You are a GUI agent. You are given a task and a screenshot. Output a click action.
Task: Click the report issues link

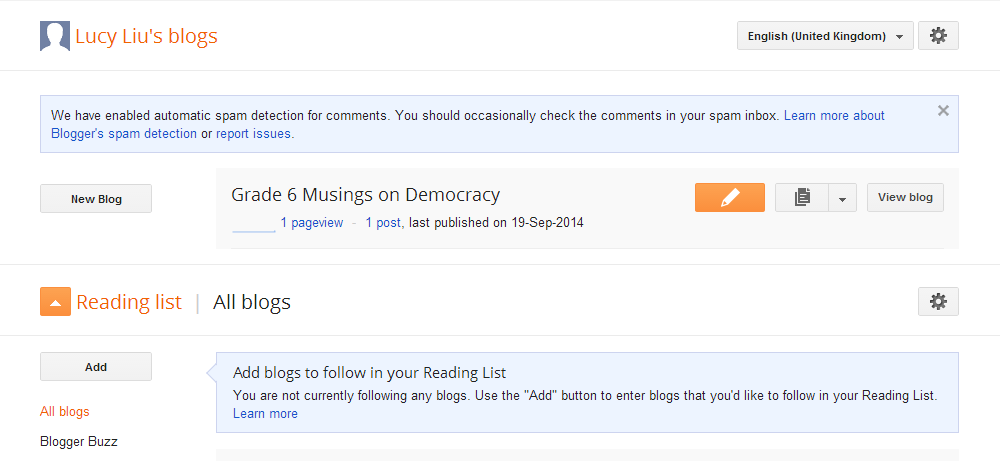coord(254,134)
